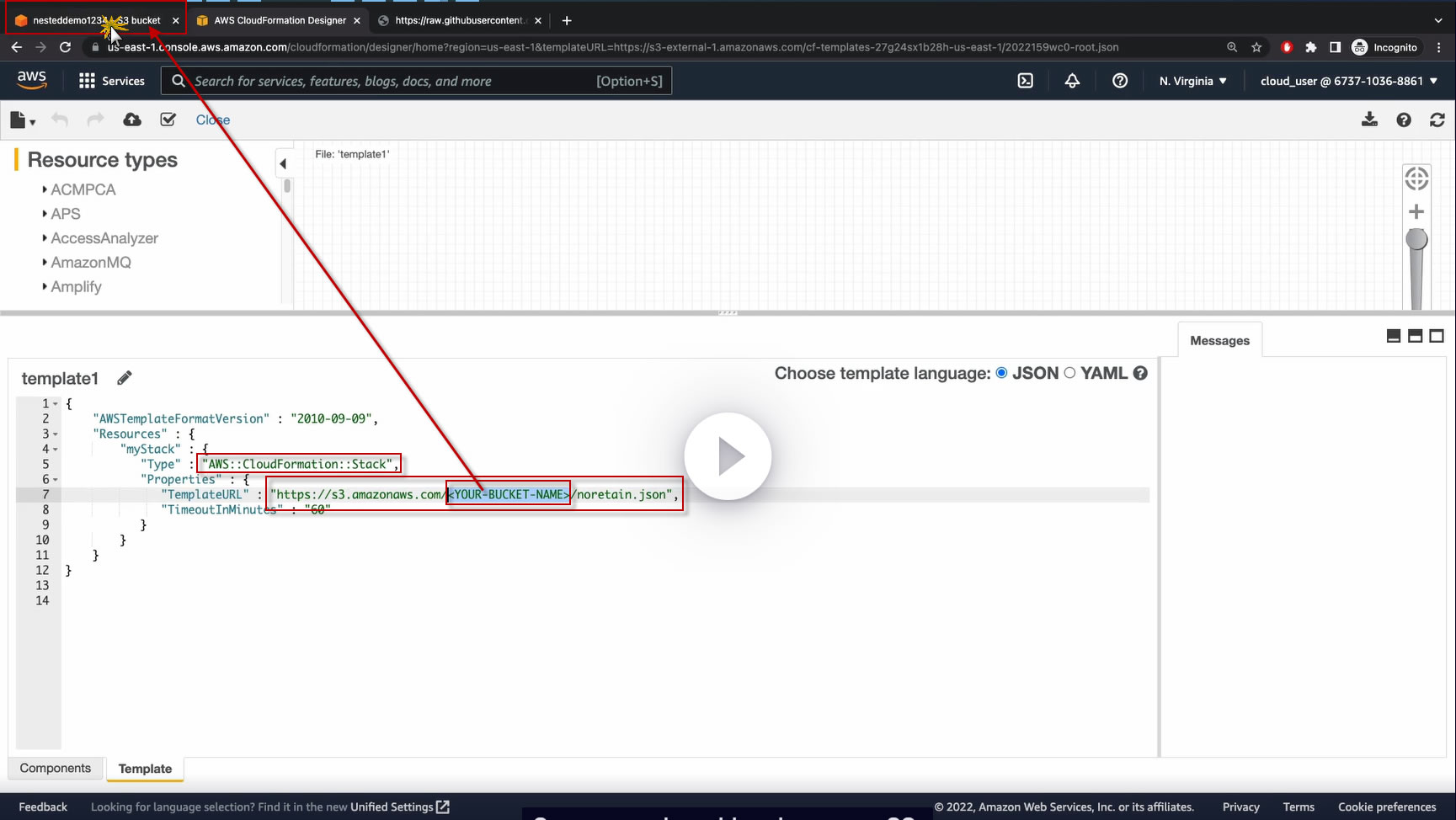Switch to the raw.githubusercontent browser tab
The image size is (1456, 820).
point(460,20)
